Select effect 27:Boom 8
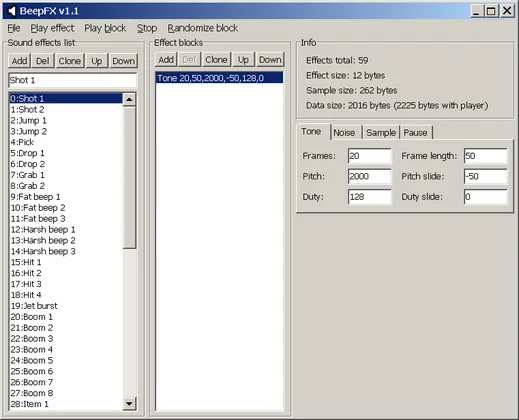519x420 pixels. [x=66, y=393]
